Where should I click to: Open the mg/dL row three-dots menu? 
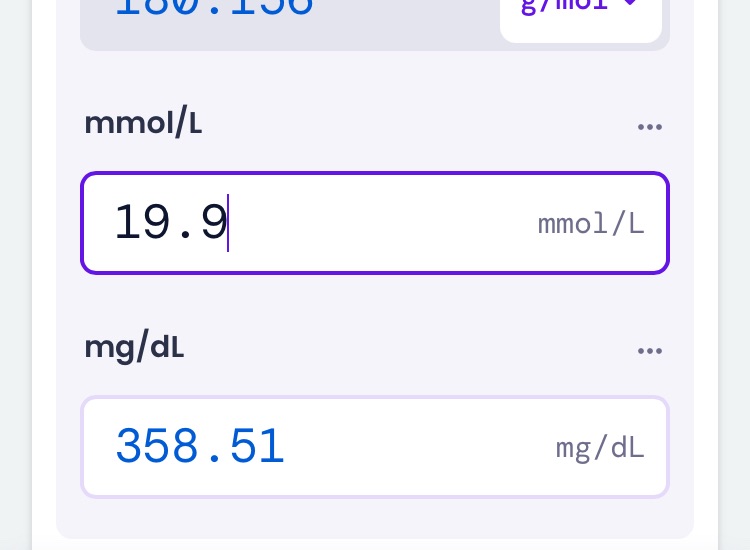[x=650, y=351]
